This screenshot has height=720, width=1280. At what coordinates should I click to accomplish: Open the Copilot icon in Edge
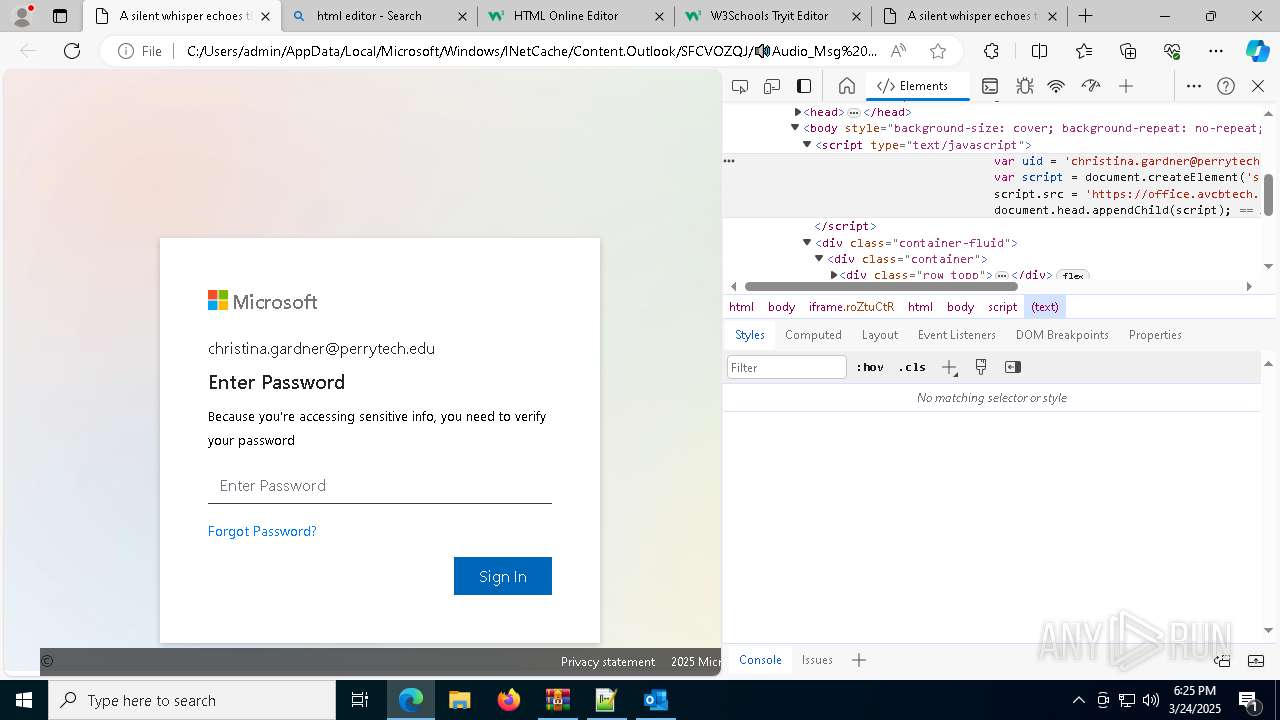click(1257, 51)
